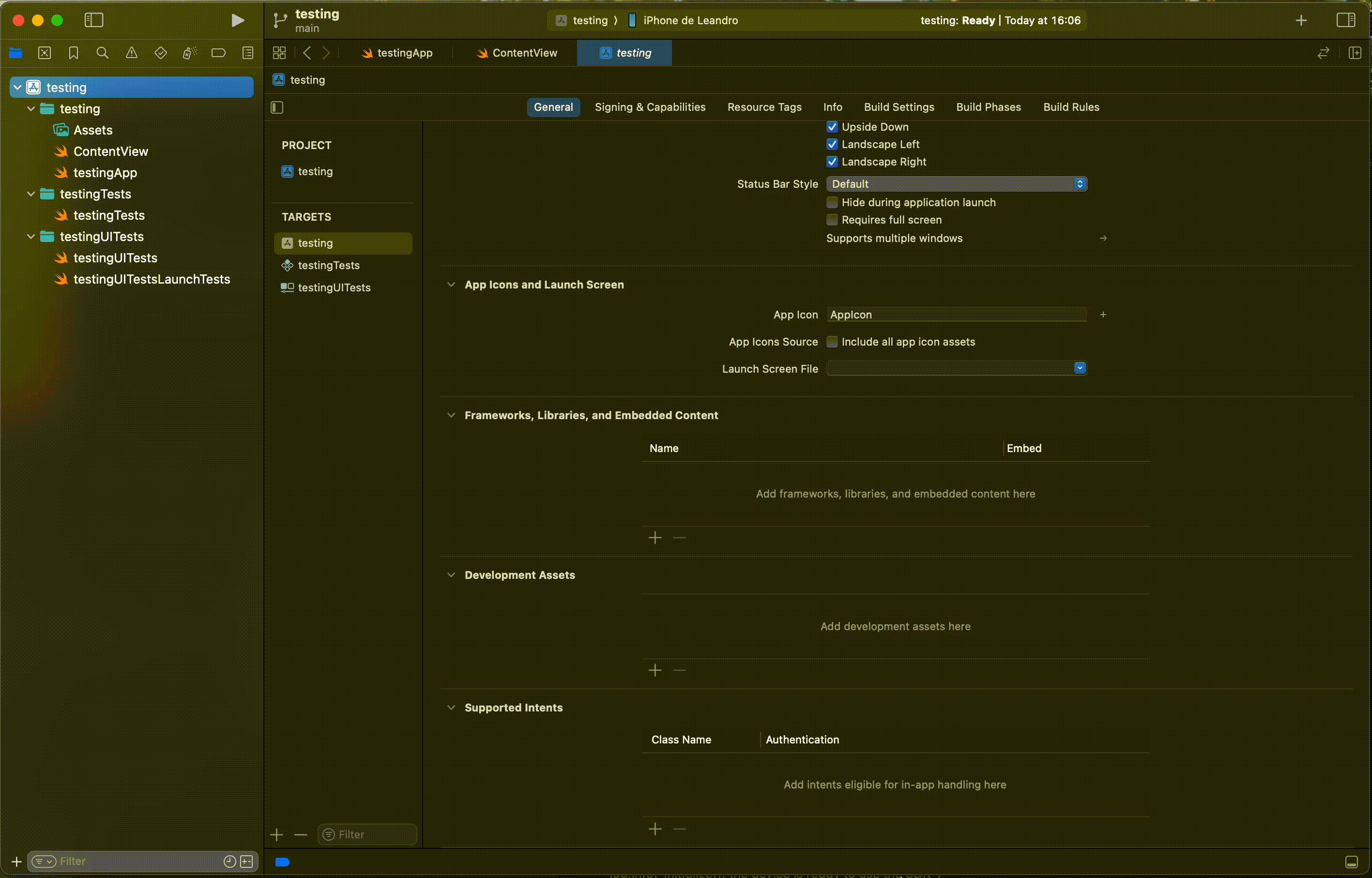The image size is (1372, 878).
Task: Switch to Build Phases tab
Action: coord(988,108)
